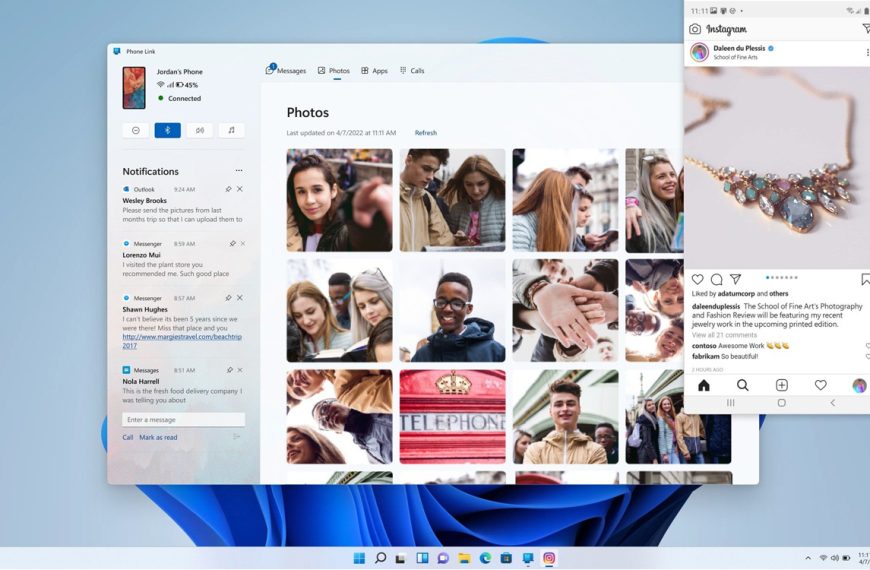The height and width of the screenshot is (570, 870).
Task: Like the Instagram post with heart icon
Action: [x=697, y=279]
